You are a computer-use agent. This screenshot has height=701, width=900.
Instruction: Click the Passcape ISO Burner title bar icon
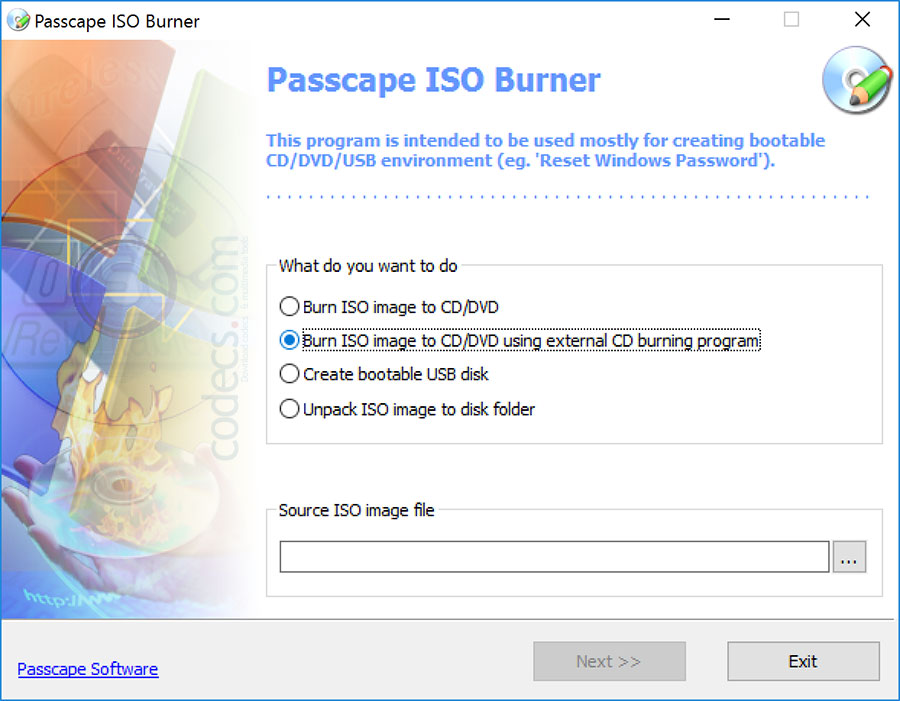coord(18,21)
